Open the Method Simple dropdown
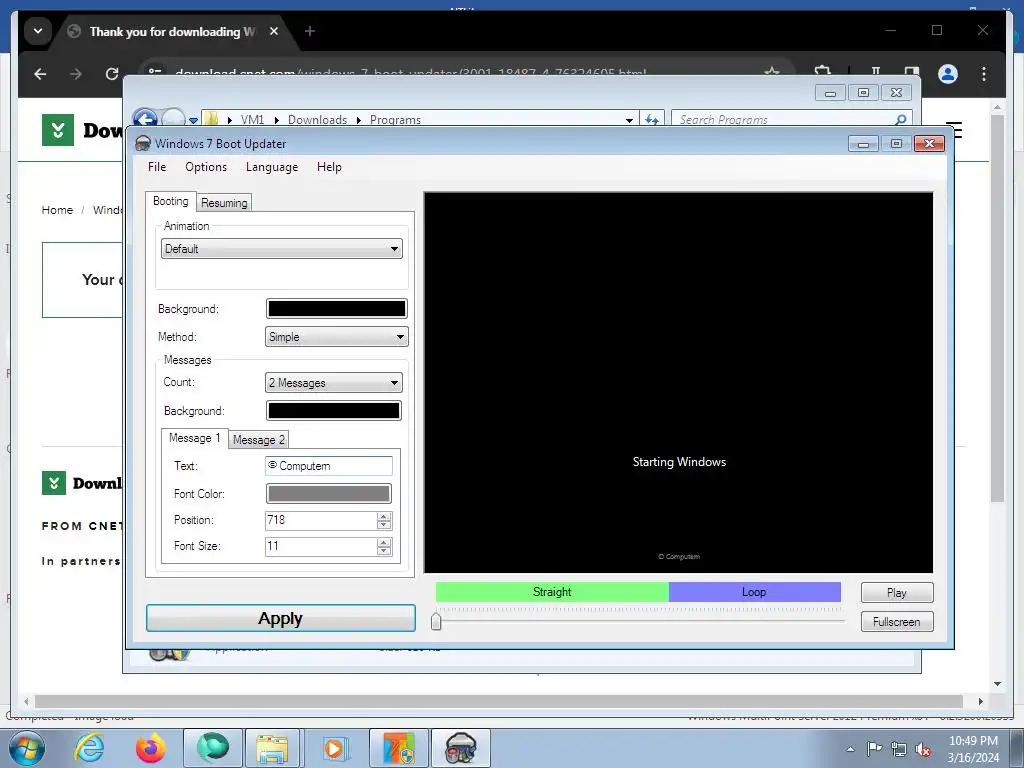The width and height of the screenshot is (1024, 768). coord(336,337)
